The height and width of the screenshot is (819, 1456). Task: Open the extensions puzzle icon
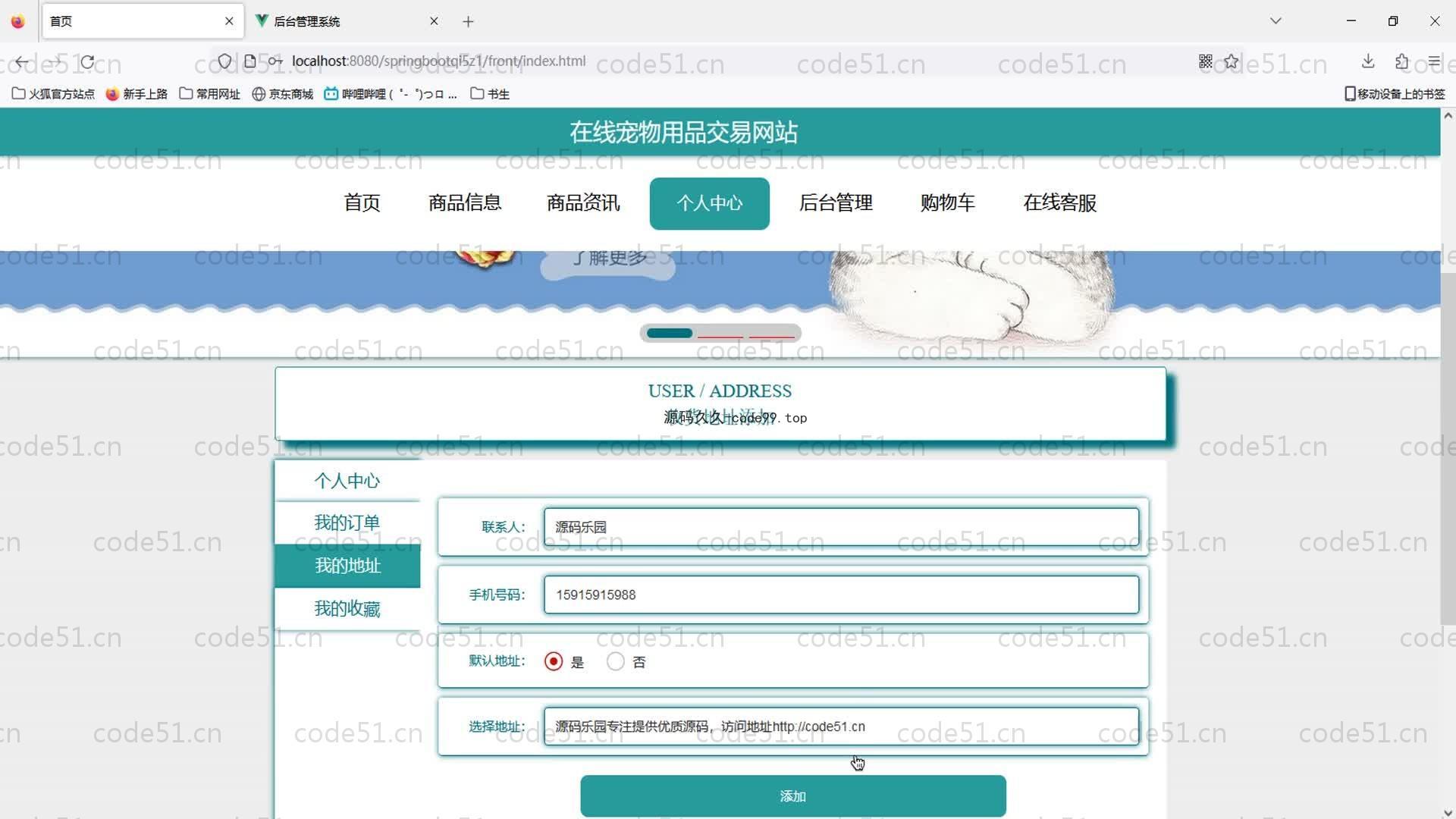[x=1401, y=61]
